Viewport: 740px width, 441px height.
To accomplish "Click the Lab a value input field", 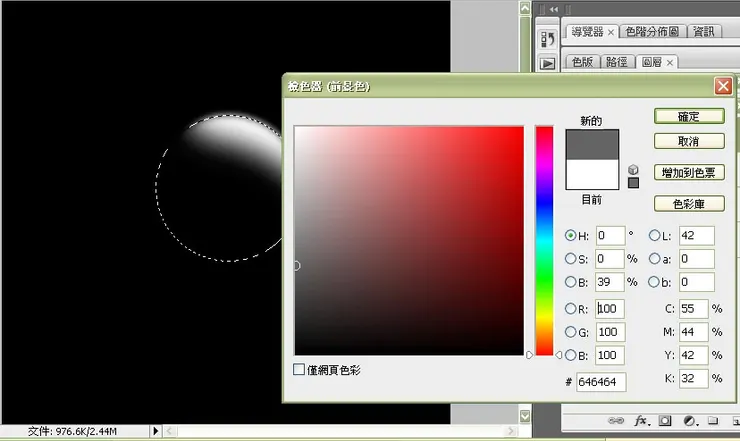I will 697,258.
